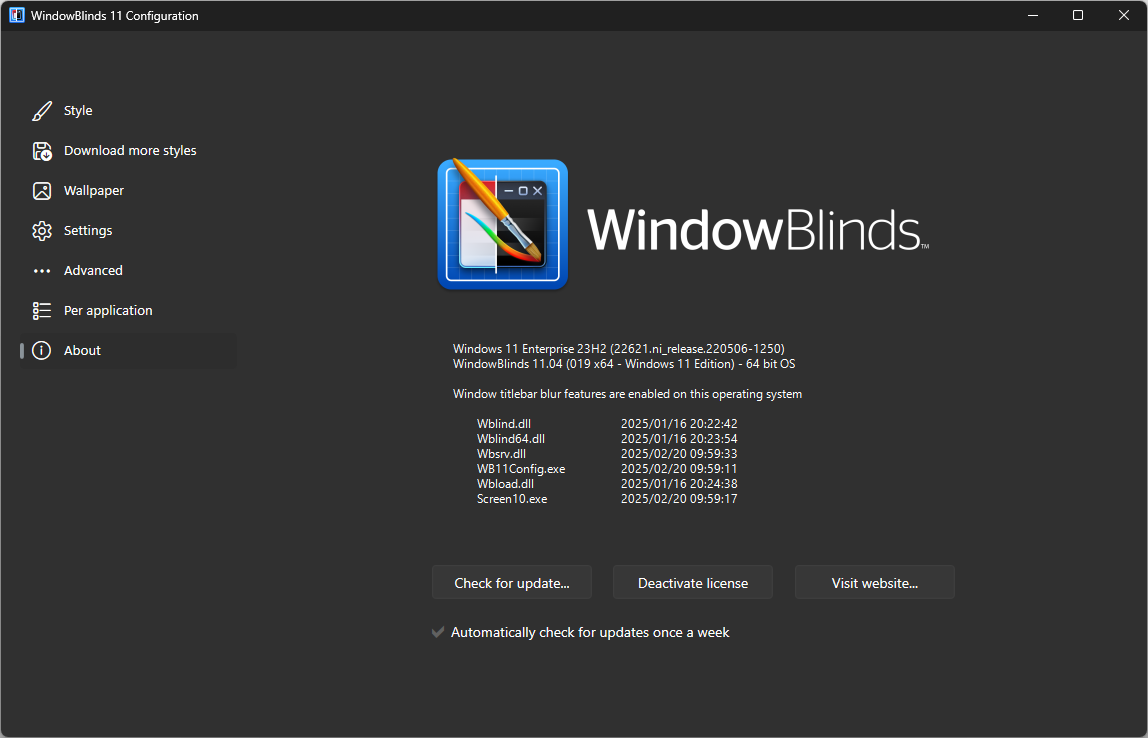Click the Wblind64.dll file name

click(x=511, y=439)
